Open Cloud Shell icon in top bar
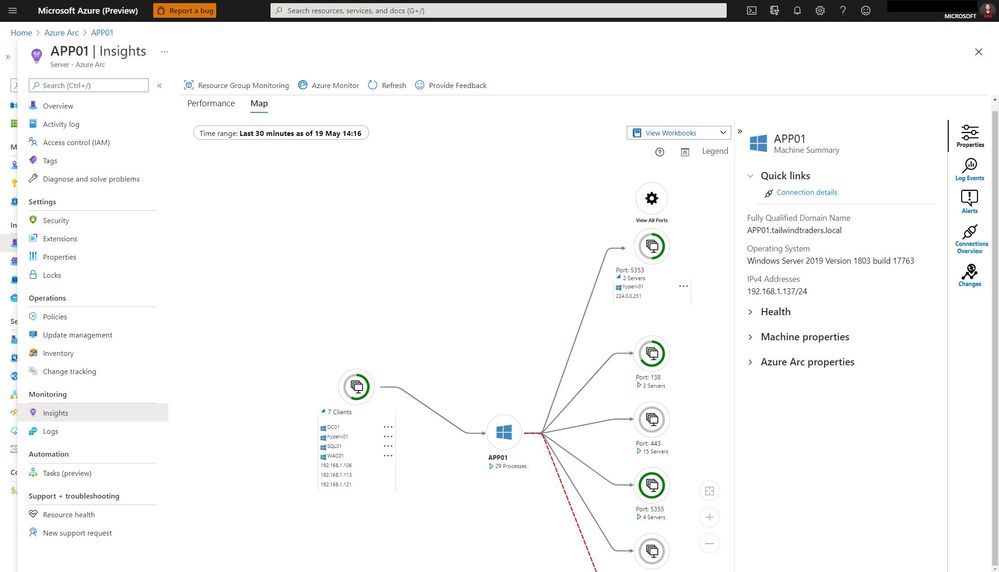The width and height of the screenshot is (999, 572). click(751, 10)
